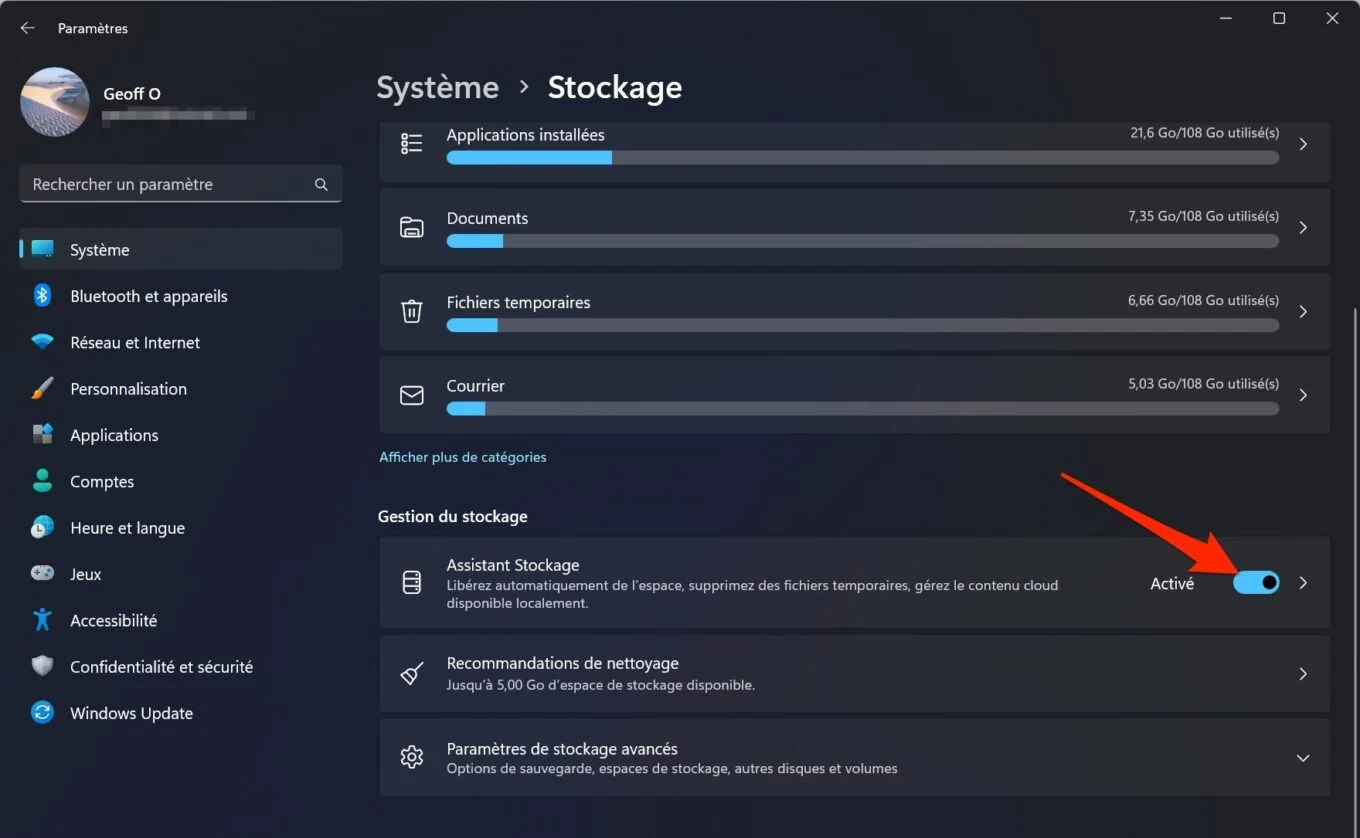This screenshot has width=1360, height=838.
Task: Click the 5,03 Go/108 Go utilisé(s) text
Action: point(1203,383)
